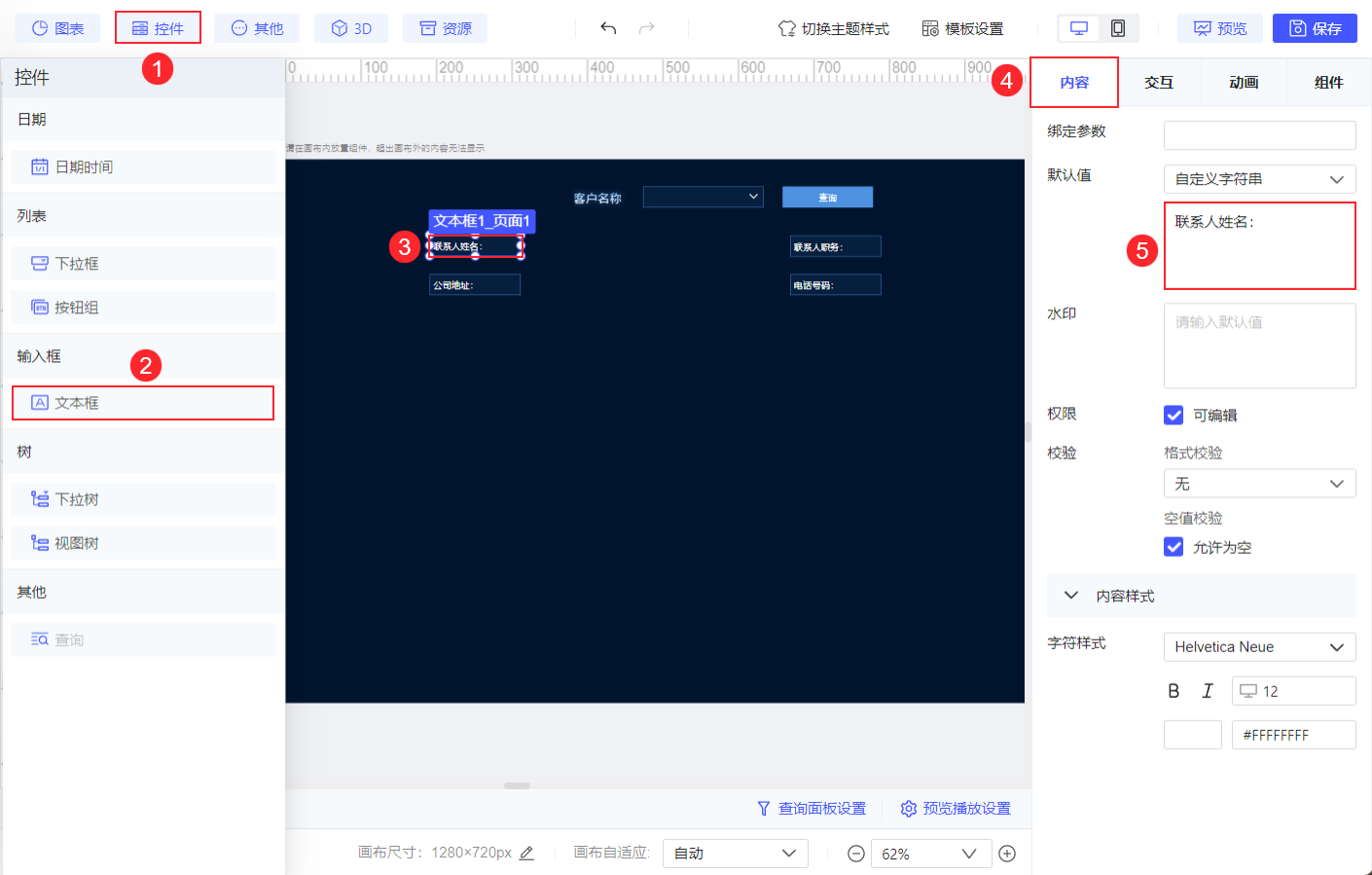Switch to the 交互 tab

[x=1159, y=83]
